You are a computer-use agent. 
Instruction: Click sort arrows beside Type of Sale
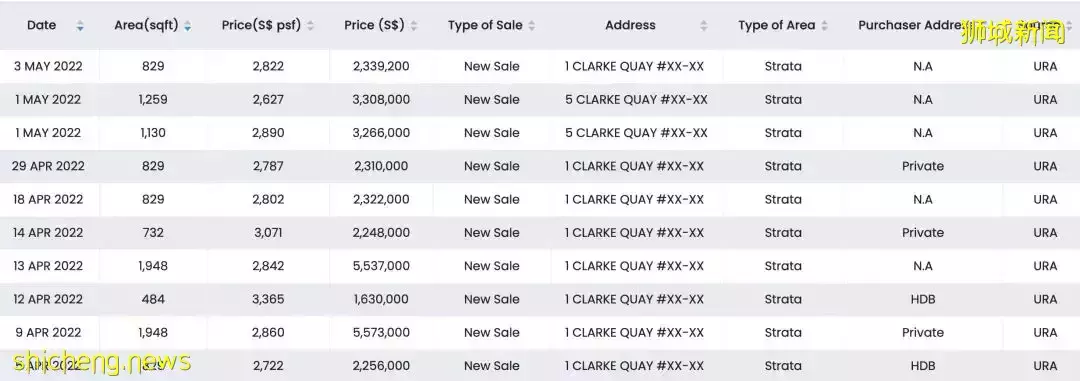(x=532, y=25)
